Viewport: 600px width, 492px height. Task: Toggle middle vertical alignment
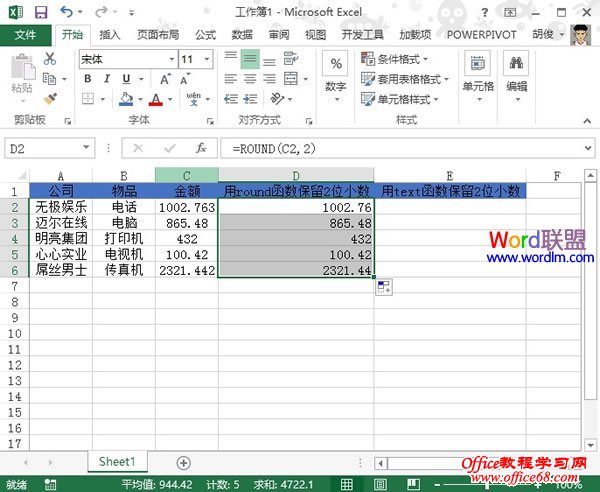250,59
